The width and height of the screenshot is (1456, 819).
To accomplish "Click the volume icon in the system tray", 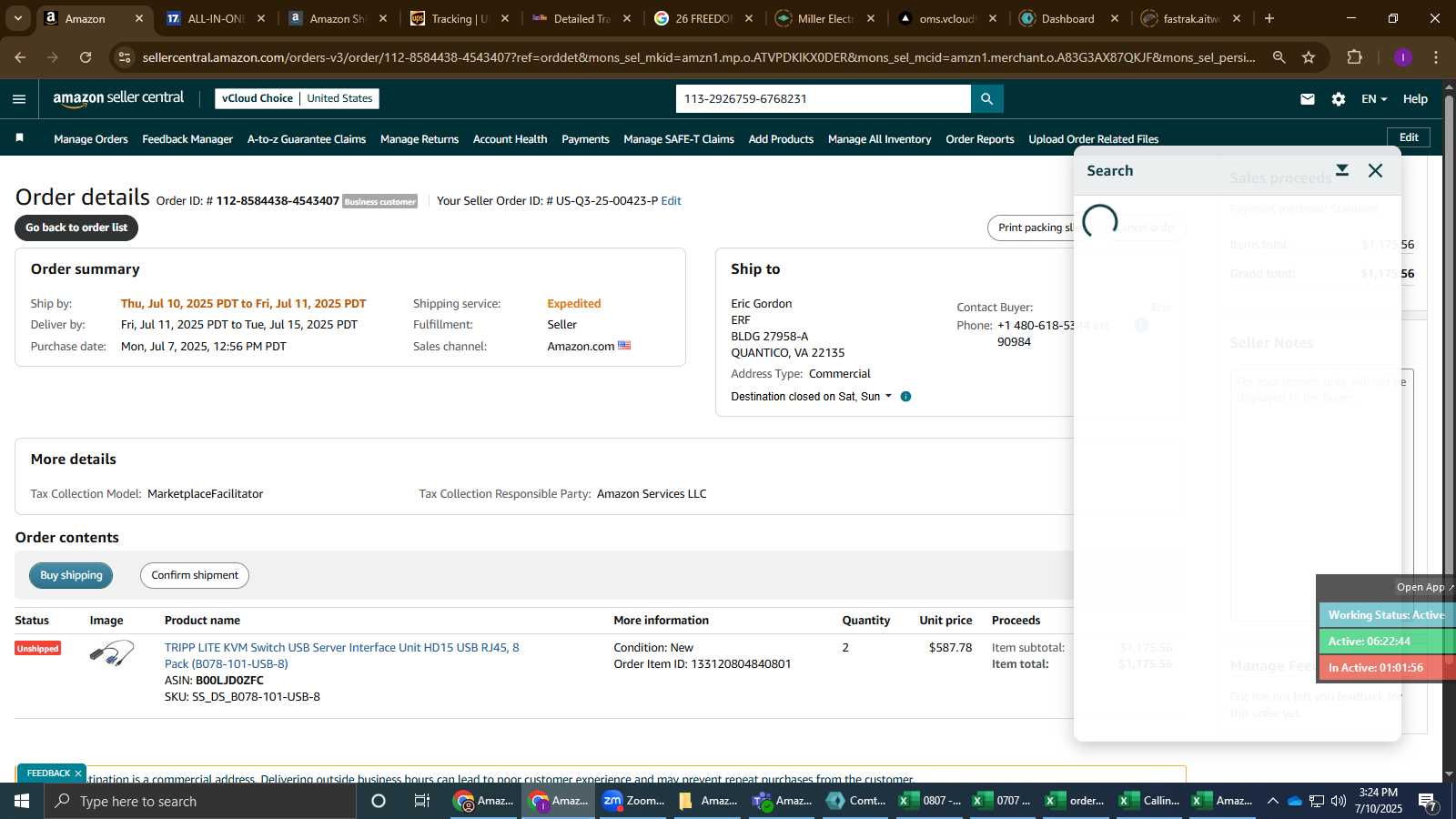I will (x=1339, y=801).
